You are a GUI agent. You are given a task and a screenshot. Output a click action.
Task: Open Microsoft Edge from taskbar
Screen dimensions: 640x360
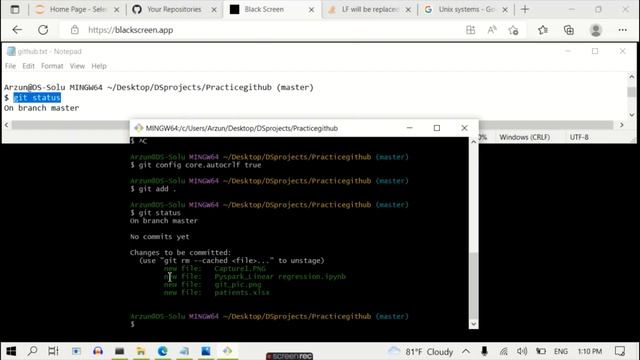tap(162, 351)
